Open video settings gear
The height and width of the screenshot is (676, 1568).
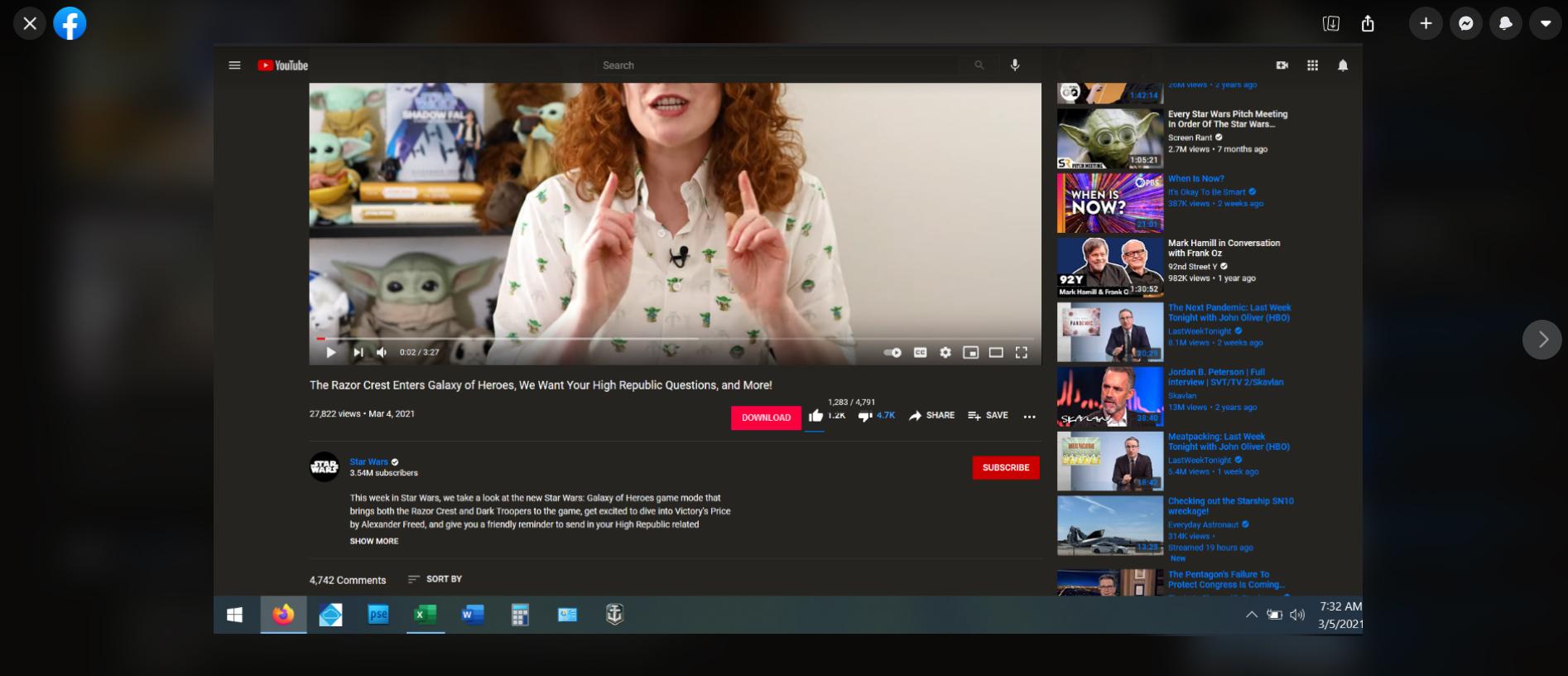(945, 352)
